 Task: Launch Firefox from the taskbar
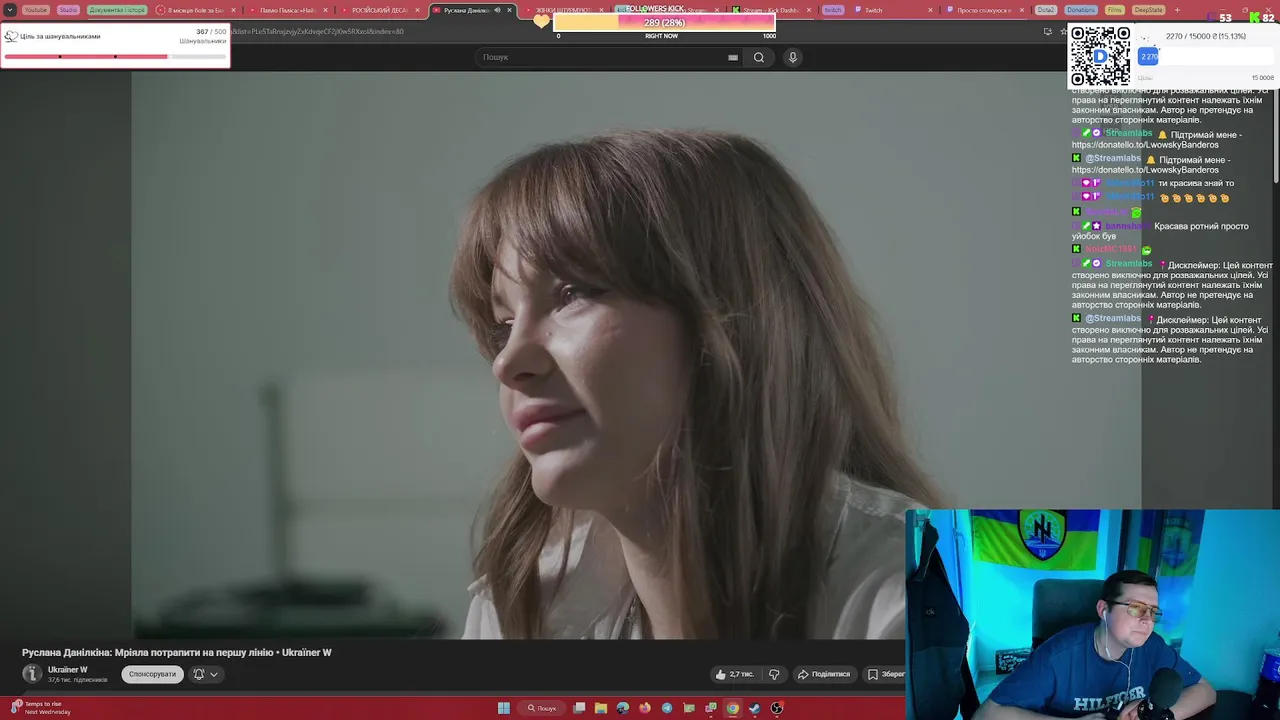point(645,708)
